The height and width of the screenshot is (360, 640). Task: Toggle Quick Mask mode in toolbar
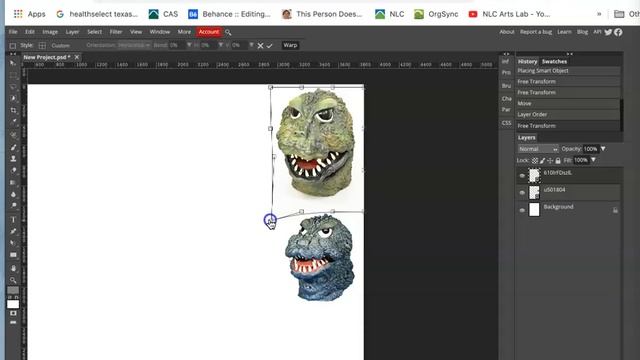click(x=13, y=313)
